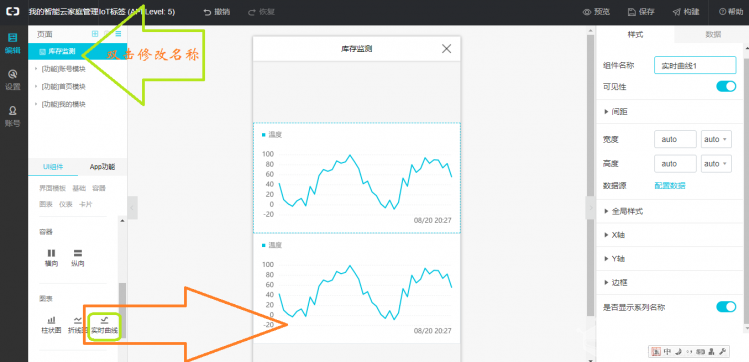Open the 账号 (Account) sidebar section
This screenshot has height=362, width=749.
[x=13, y=117]
